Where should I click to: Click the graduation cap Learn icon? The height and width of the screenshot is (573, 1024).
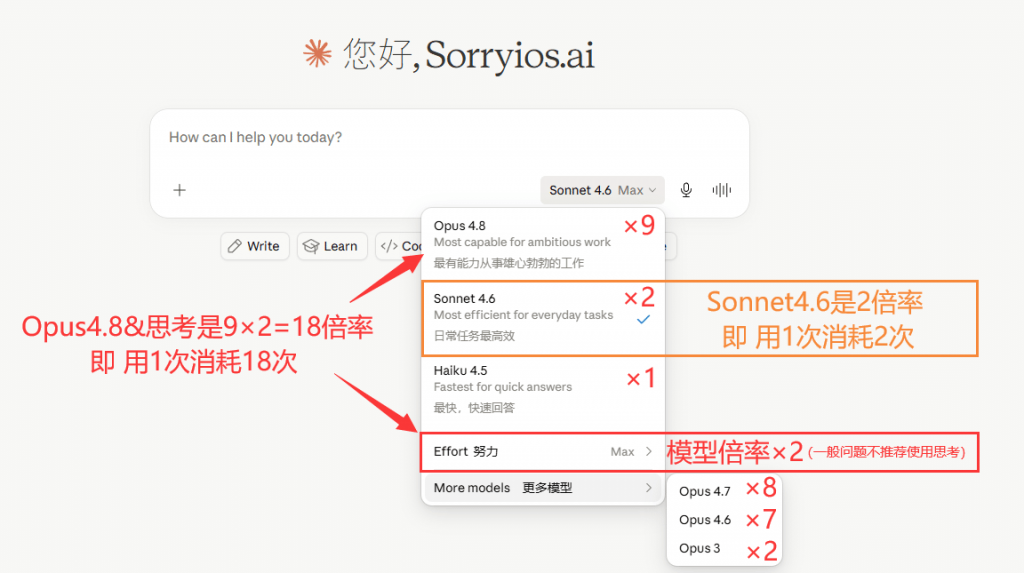point(311,246)
